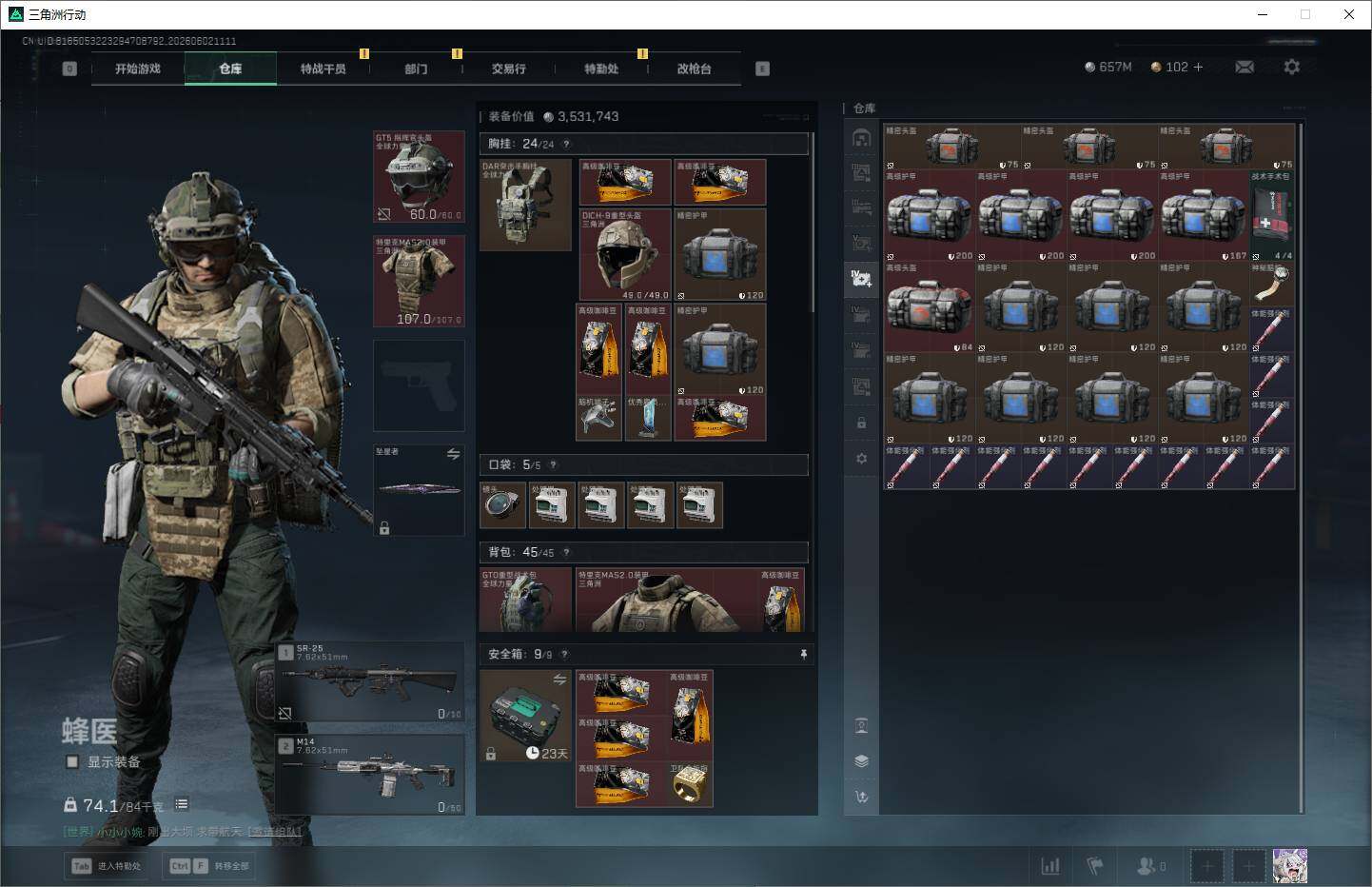The image size is (1372, 887).
Task: Click the help icon beside 背包 45/45
Action: 566,552
